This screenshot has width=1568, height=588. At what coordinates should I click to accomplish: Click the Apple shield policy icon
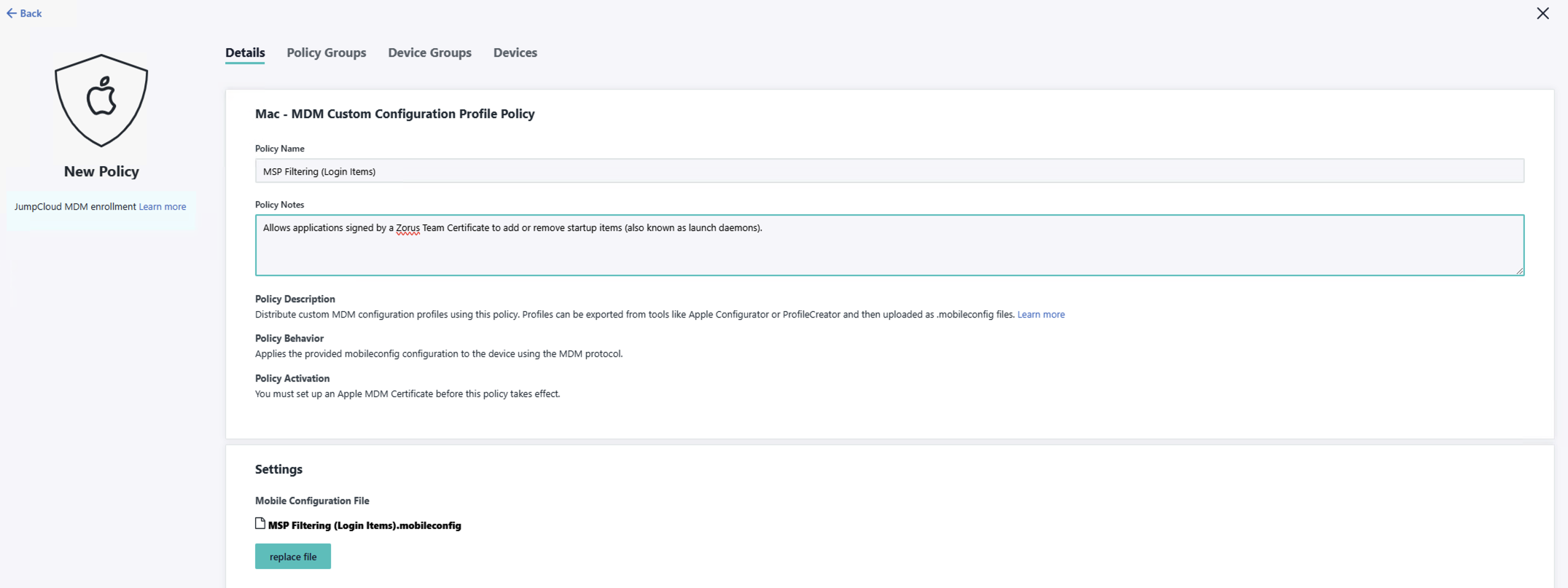[101, 101]
